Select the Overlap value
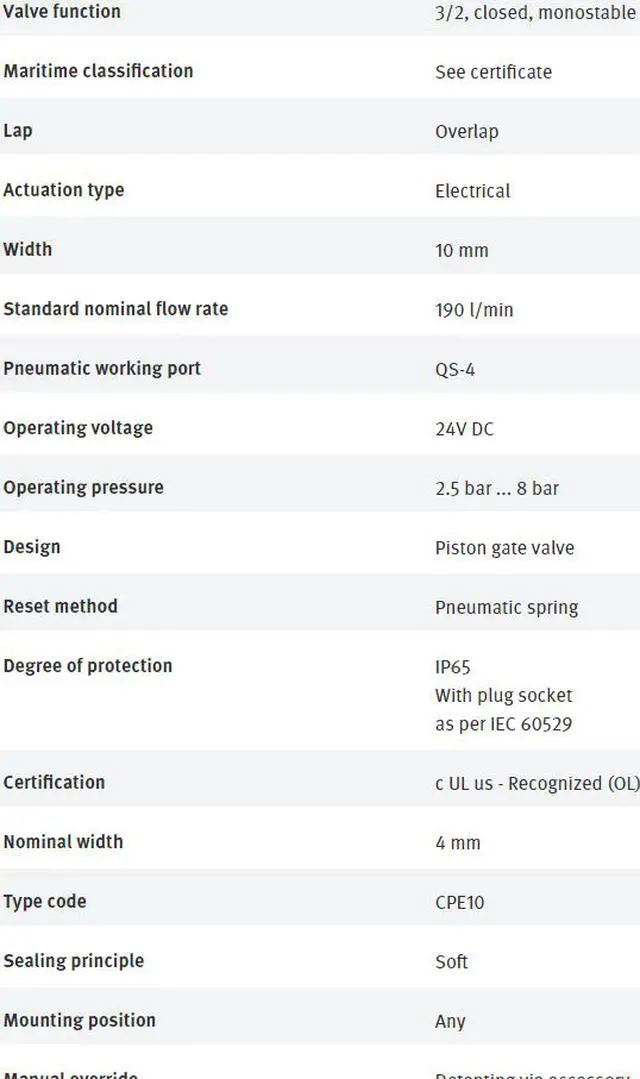 [x=467, y=131]
